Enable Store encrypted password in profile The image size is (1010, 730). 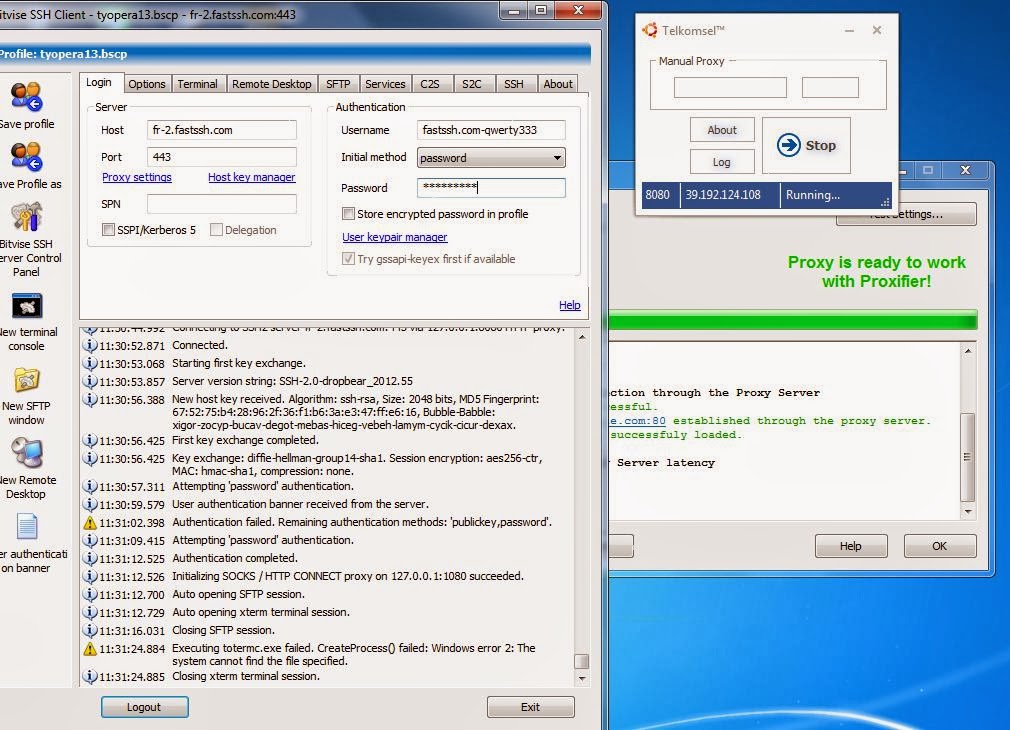tap(348, 213)
